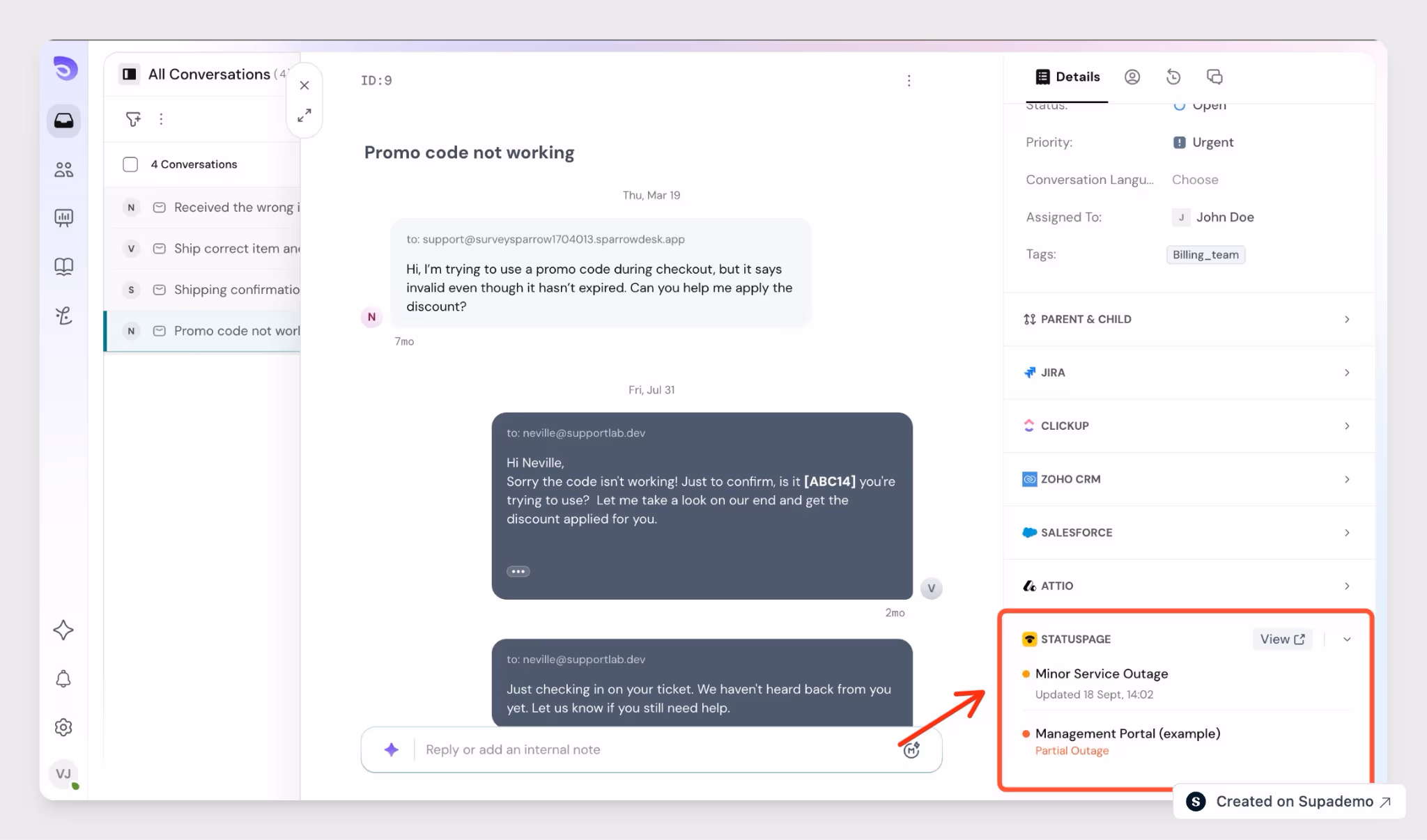This screenshot has width=1427, height=840.
Task: Click the macro icon in the reply box
Action: tap(911, 749)
